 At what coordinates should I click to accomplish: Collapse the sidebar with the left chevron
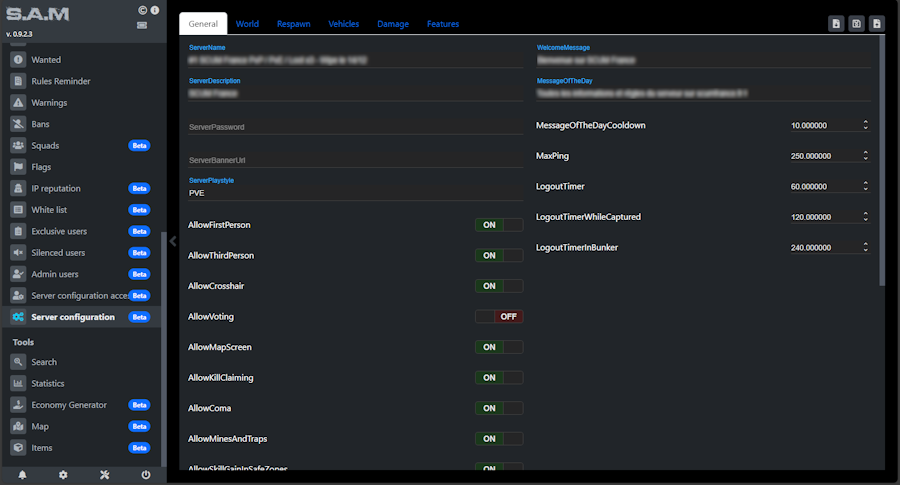pyautogui.click(x=173, y=241)
